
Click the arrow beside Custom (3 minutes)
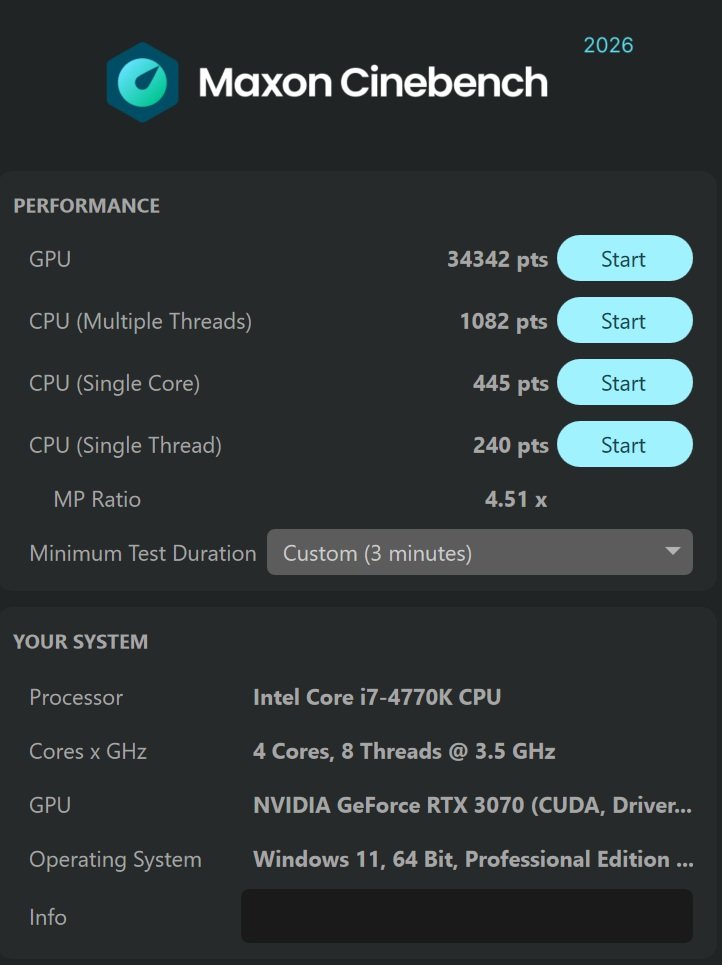coord(672,552)
